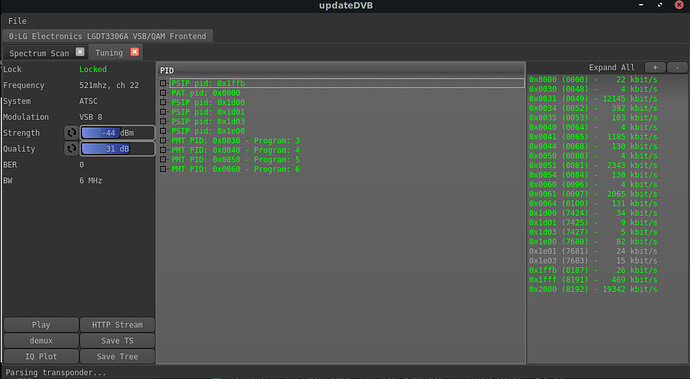Image resolution: width=690 pixels, height=379 pixels.
Task: Expand PSIP pid 0x1d01 node
Action: [163, 112]
